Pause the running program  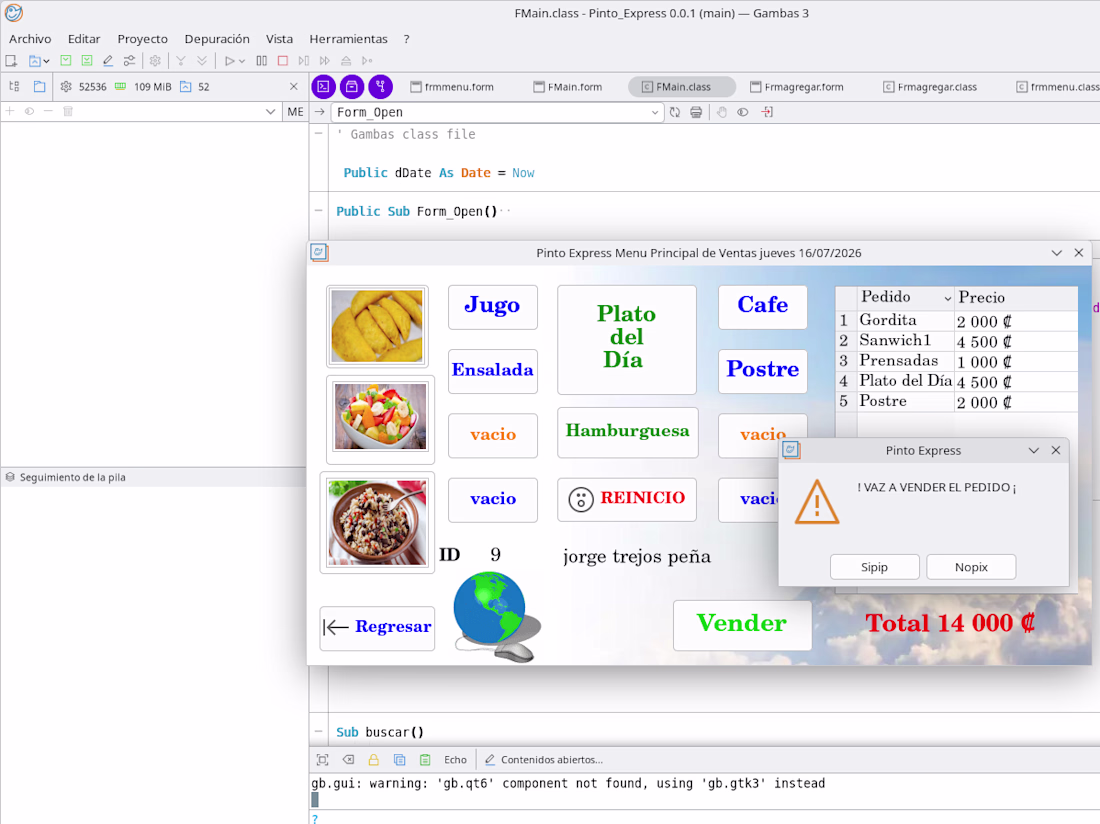262,61
